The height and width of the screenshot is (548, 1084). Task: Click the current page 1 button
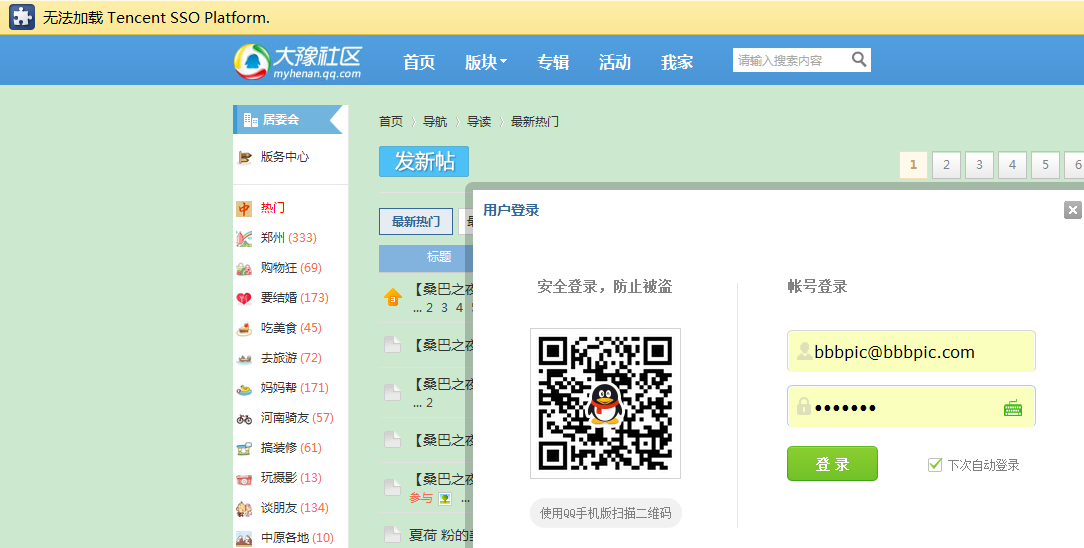[913, 164]
